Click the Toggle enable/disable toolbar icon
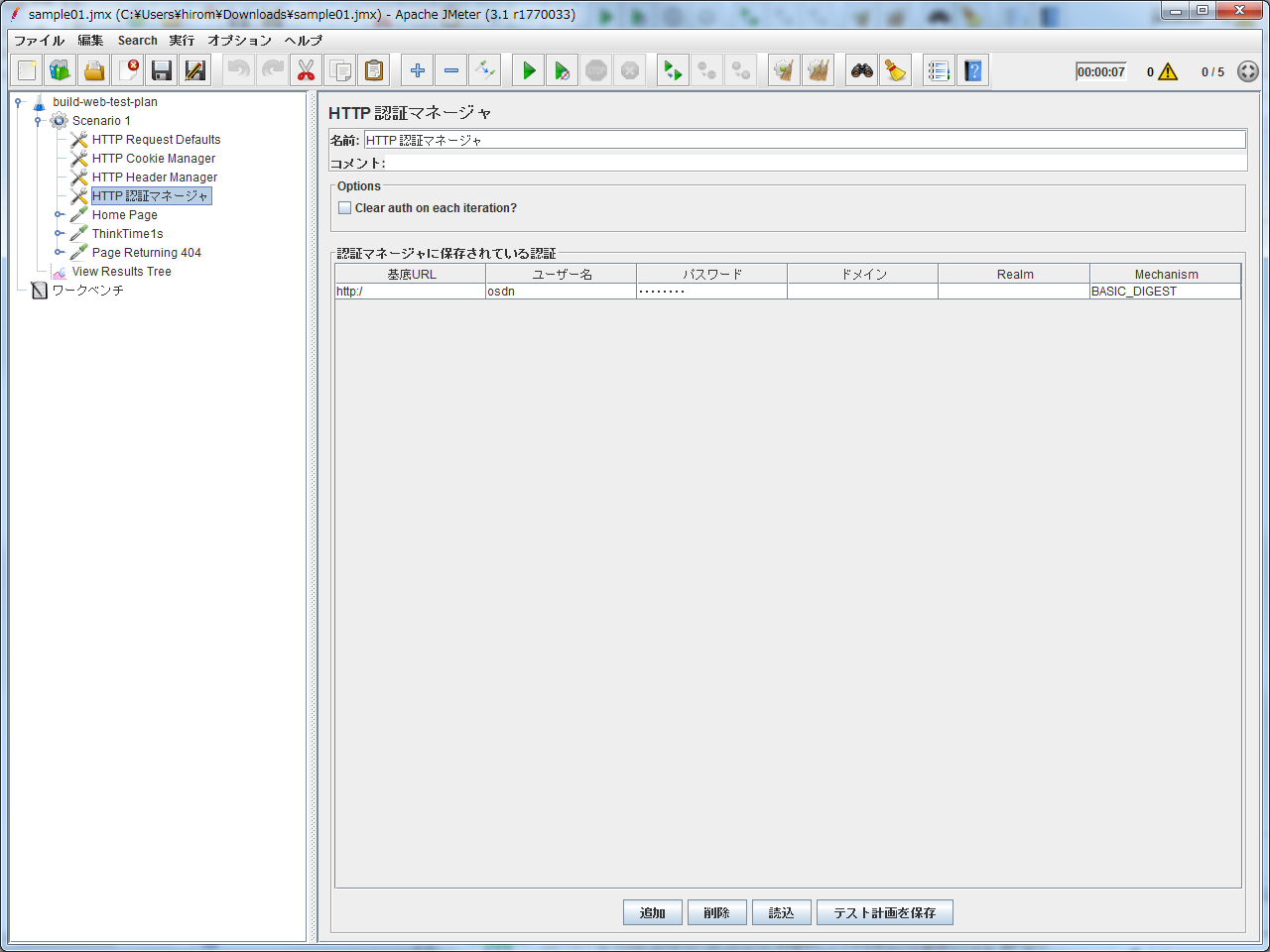Image resolution: width=1270 pixels, height=952 pixels. [485, 70]
